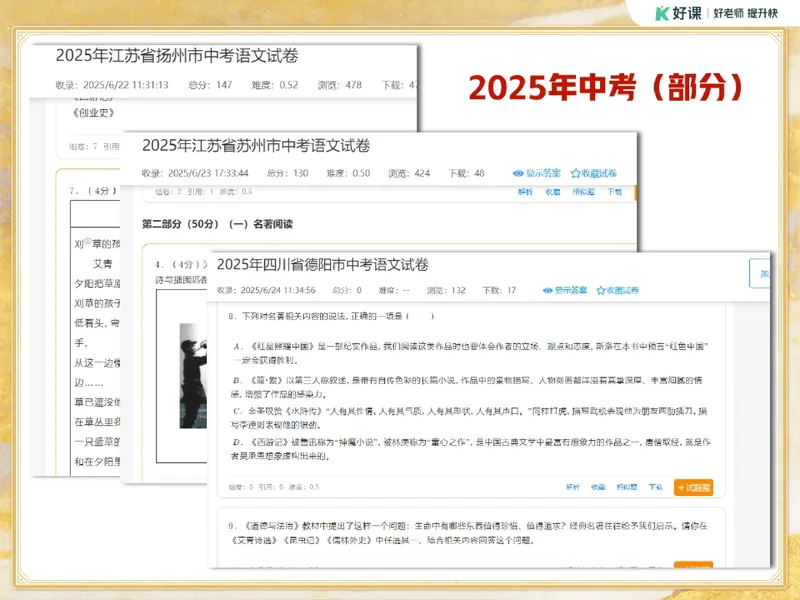
Task: Click the performer photo in Suzhou question 4
Action: [193, 376]
